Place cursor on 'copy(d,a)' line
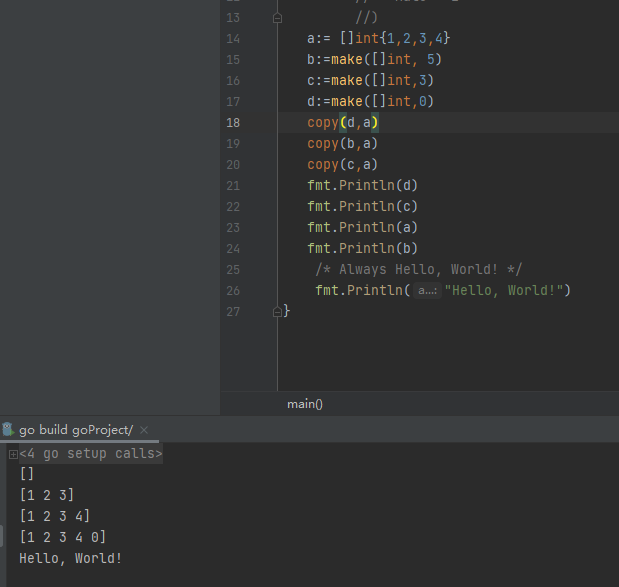 343,123
